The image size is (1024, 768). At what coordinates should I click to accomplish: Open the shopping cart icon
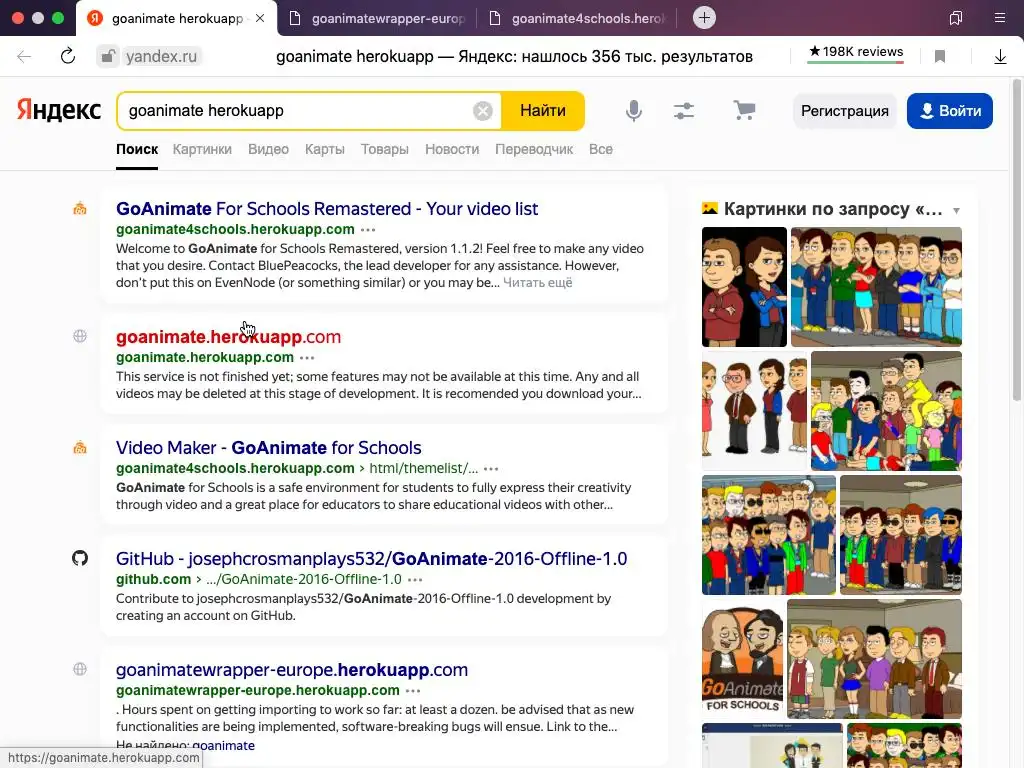coord(744,110)
